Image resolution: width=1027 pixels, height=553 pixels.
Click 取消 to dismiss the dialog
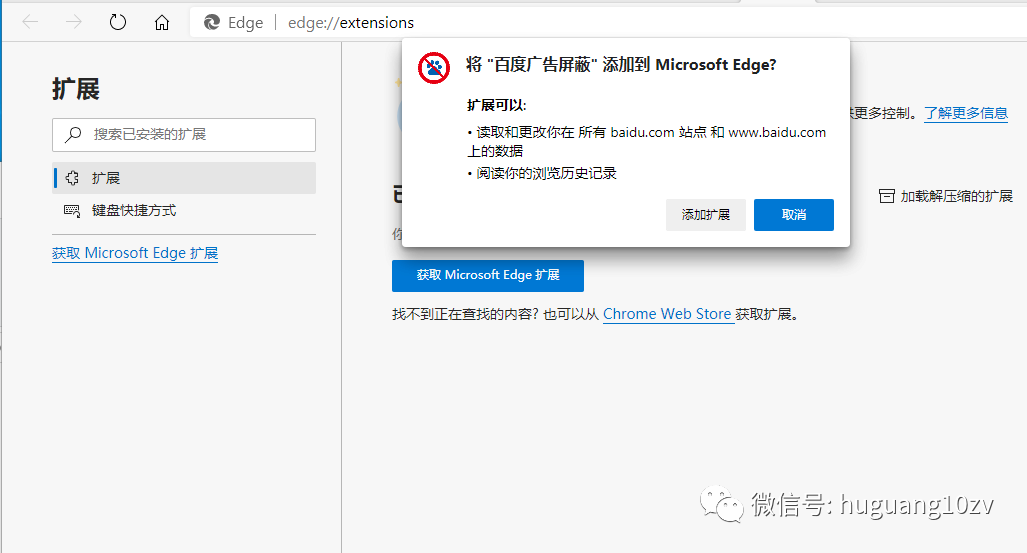point(794,215)
